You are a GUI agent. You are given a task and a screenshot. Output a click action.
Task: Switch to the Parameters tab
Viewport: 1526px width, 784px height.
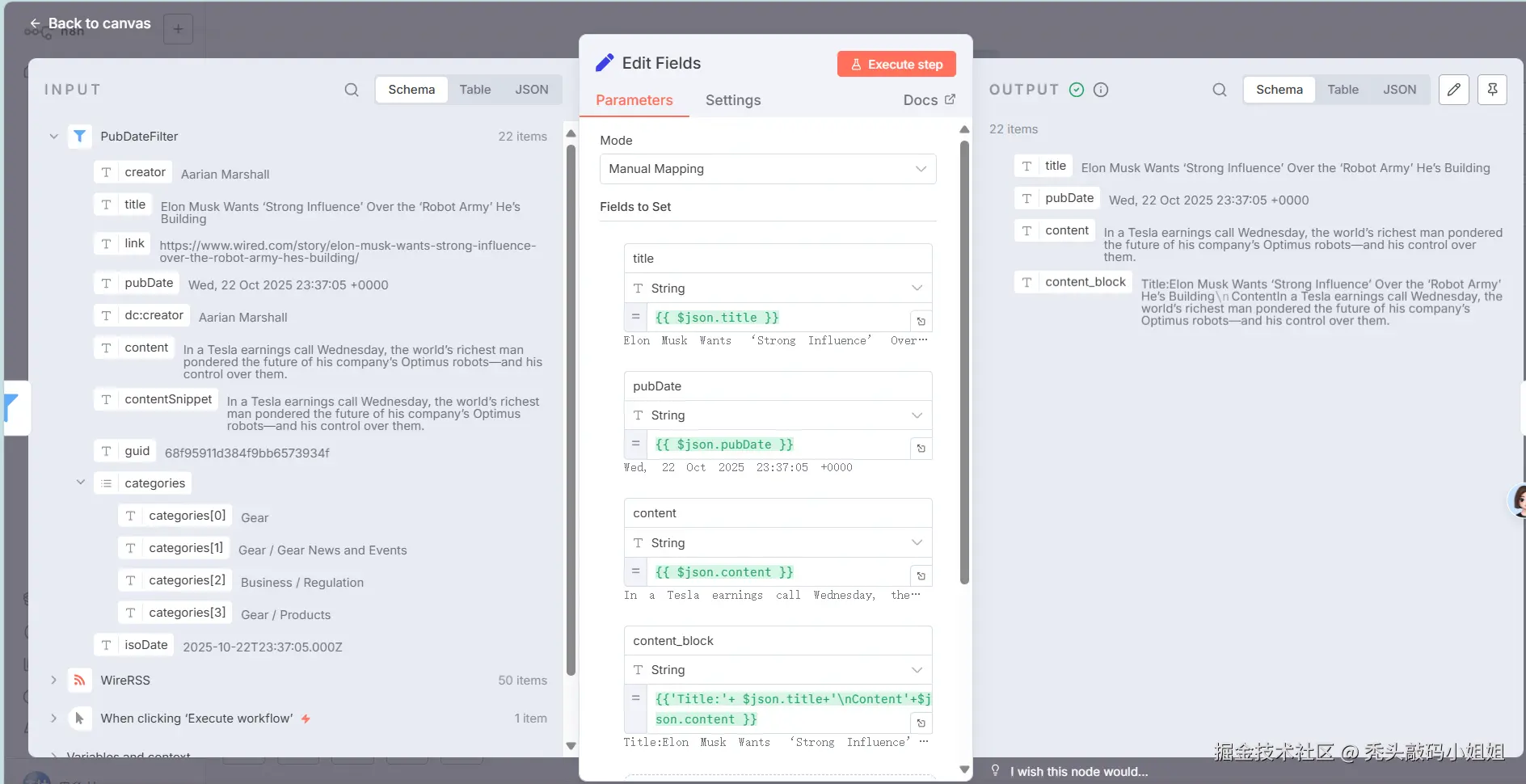pyautogui.click(x=634, y=100)
